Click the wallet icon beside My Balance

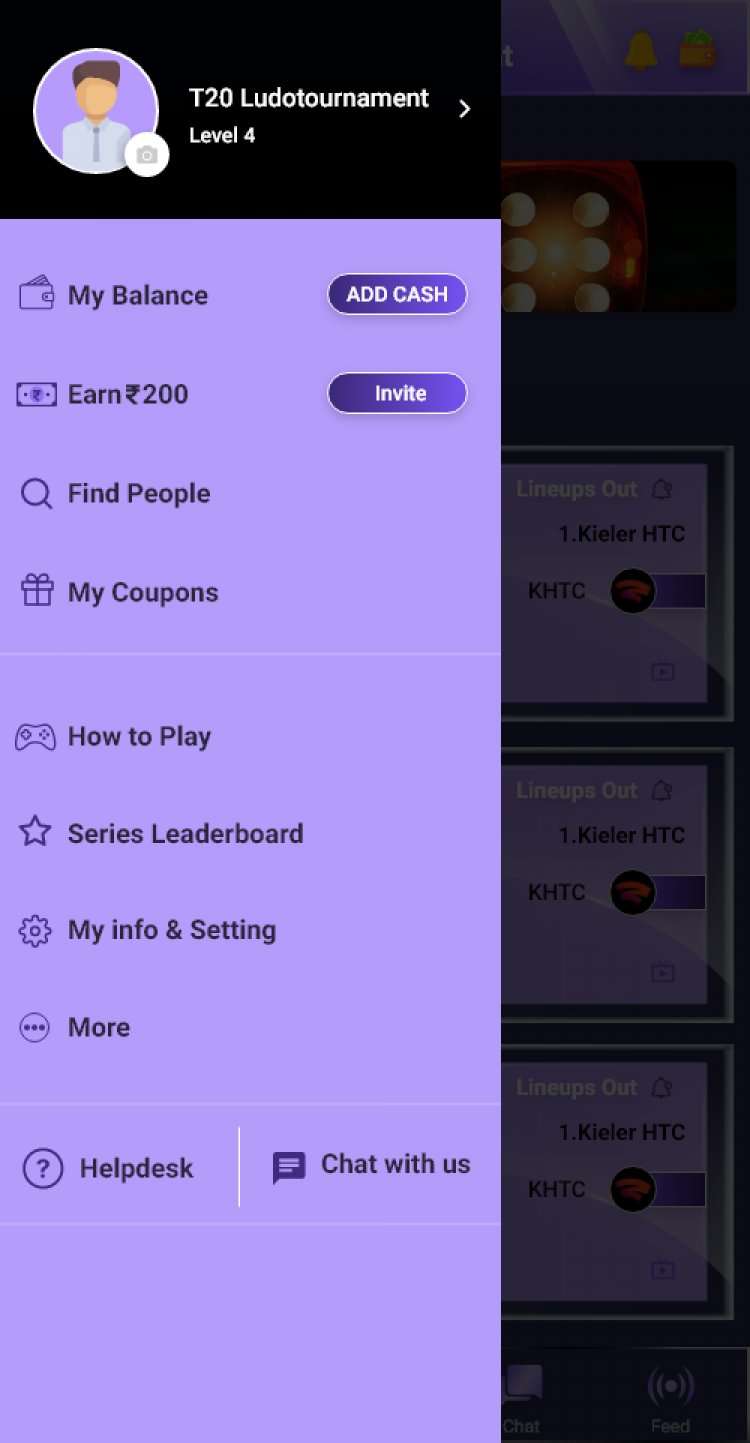36,294
